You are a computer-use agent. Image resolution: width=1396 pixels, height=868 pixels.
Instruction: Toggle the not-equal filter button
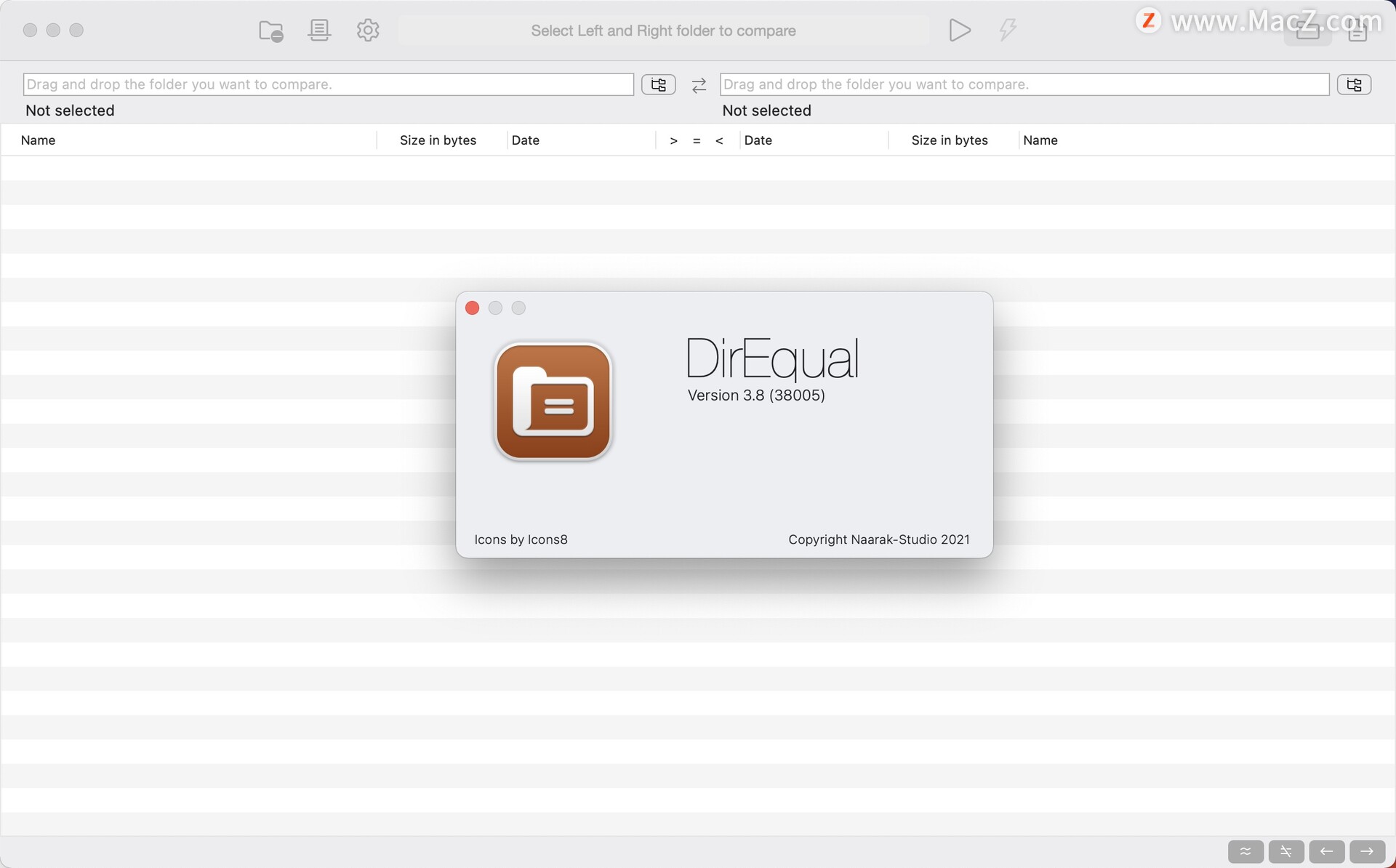click(1286, 851)
